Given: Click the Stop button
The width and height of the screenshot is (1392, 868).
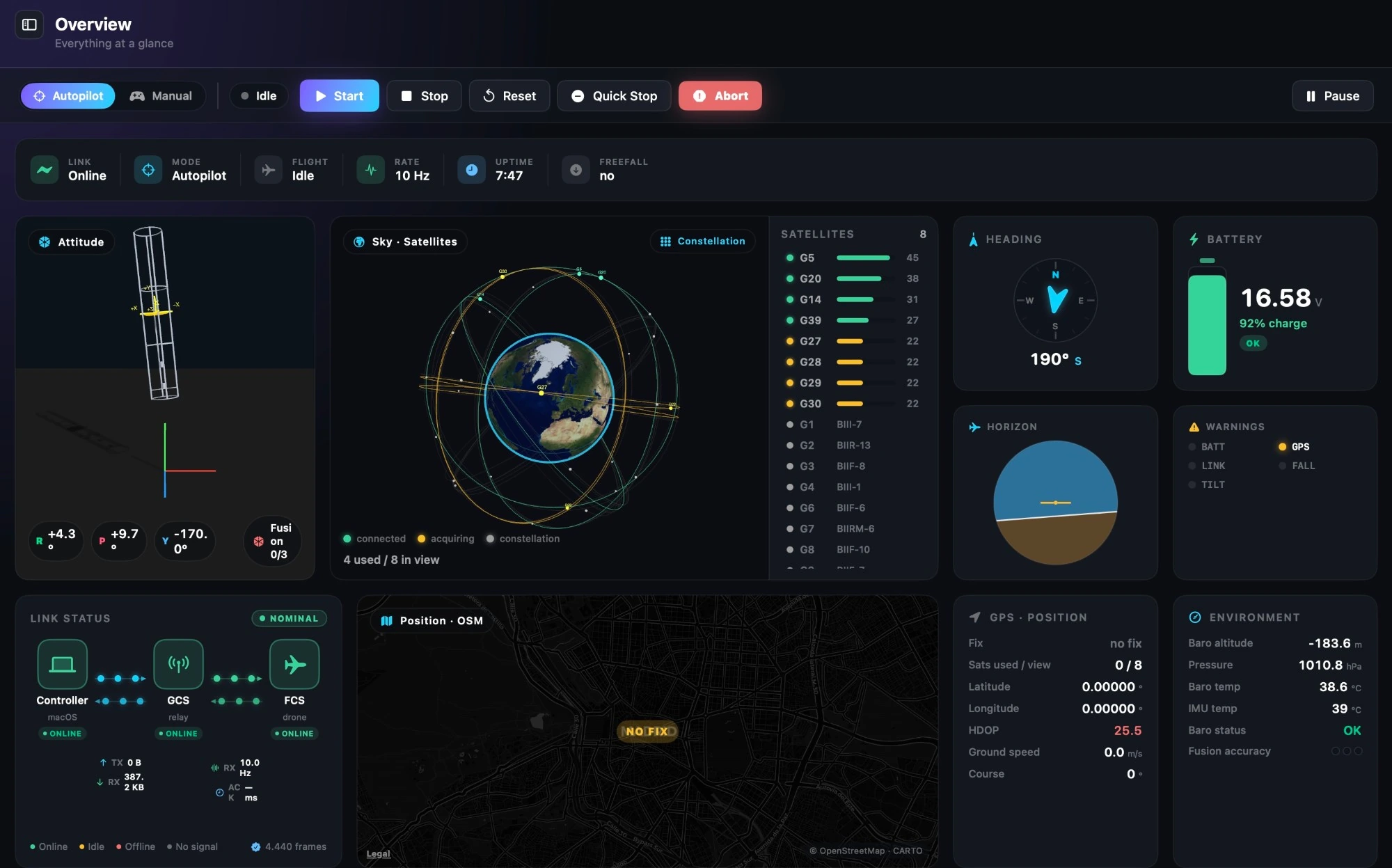Looking at the screenshot, I should tap(424, 96).
